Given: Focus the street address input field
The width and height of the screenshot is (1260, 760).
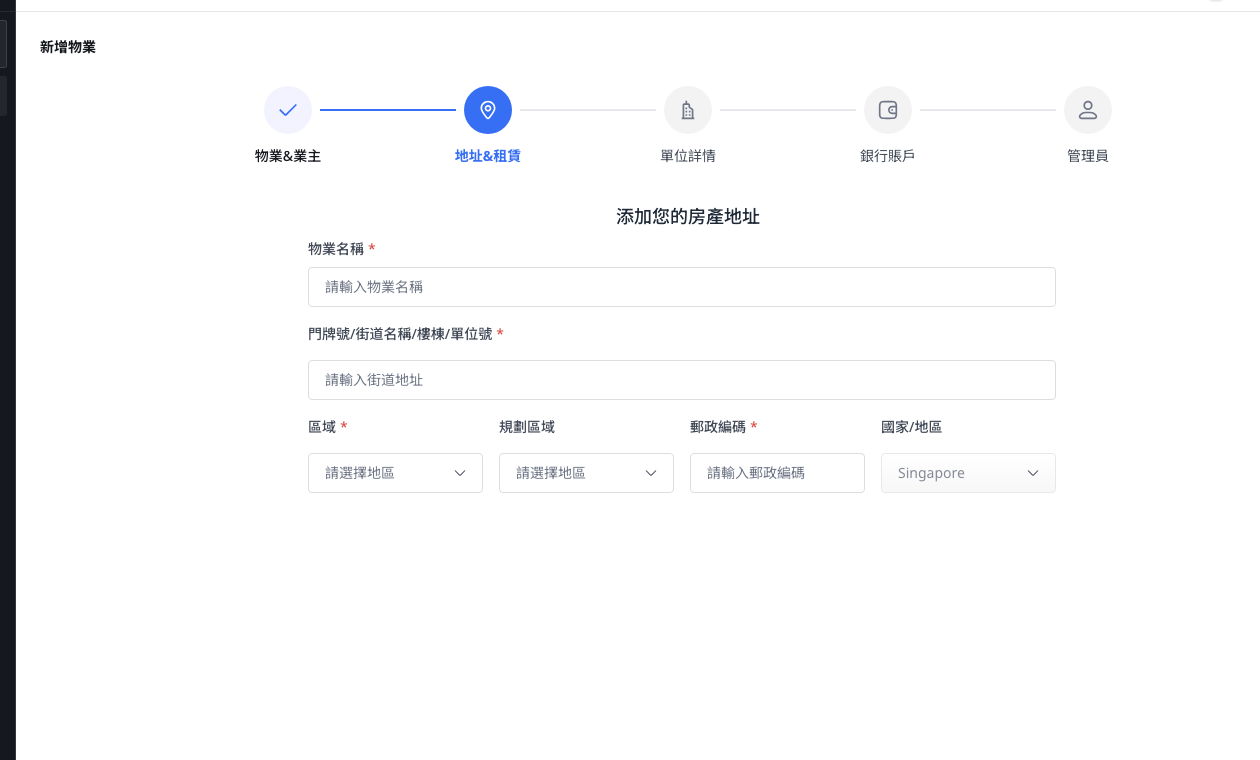Looking at the screenshot, I should pyautogui.click(x=682, y=380).
